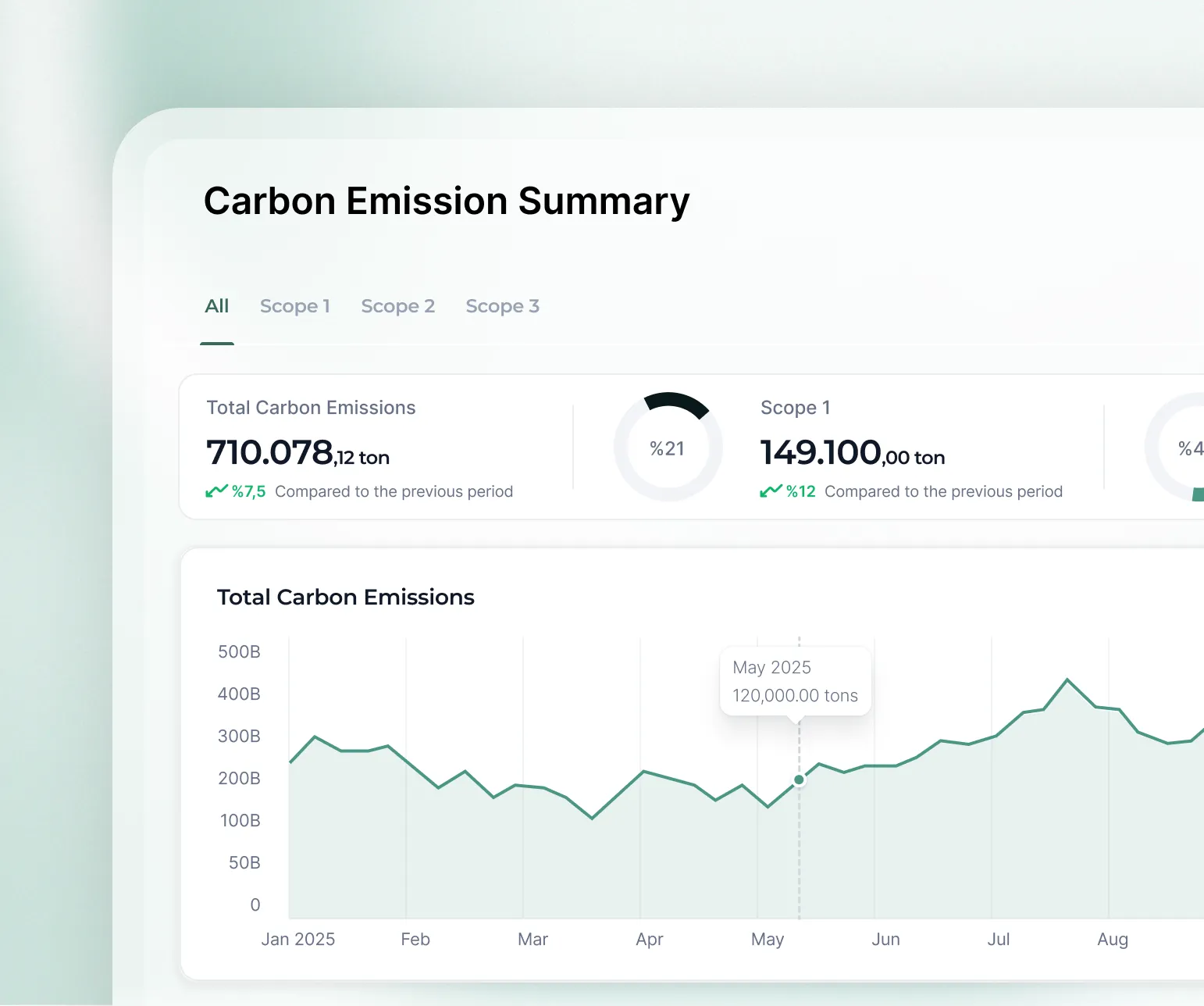Viewport: 1204px width, 1006px height.
Task: Select Aug on the chart x-axis
Action: pyautogui.click(x=1112, y=939)
